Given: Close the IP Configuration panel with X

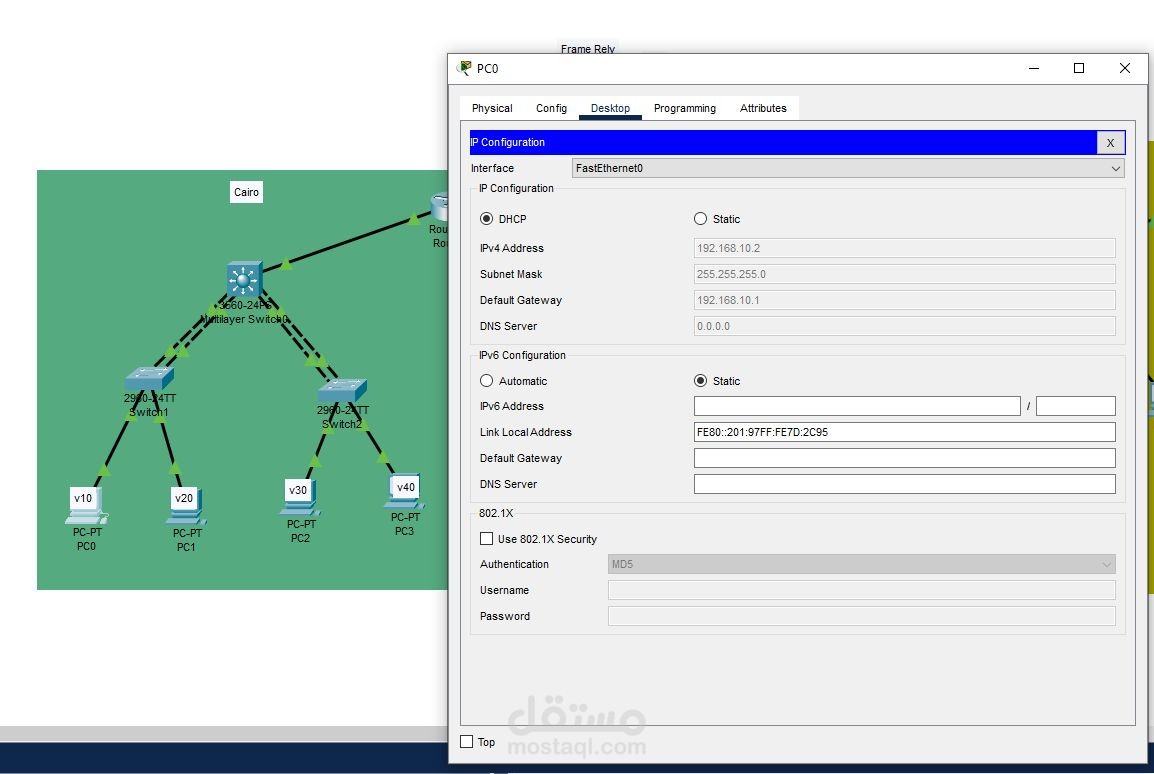Looking at the screenshot, I should coord(1111,143).
